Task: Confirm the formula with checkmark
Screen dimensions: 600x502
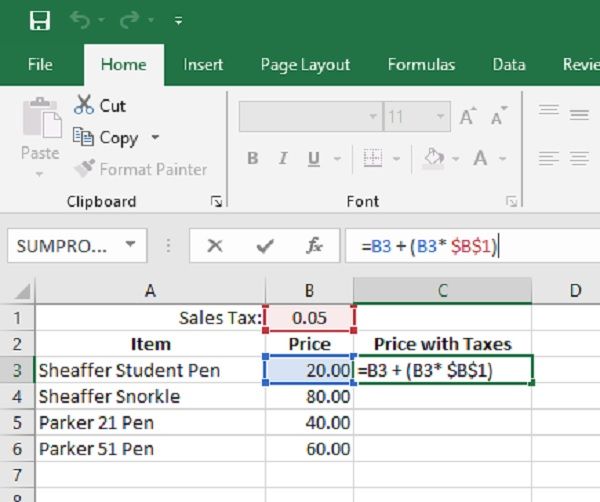Action: [265, 246]
